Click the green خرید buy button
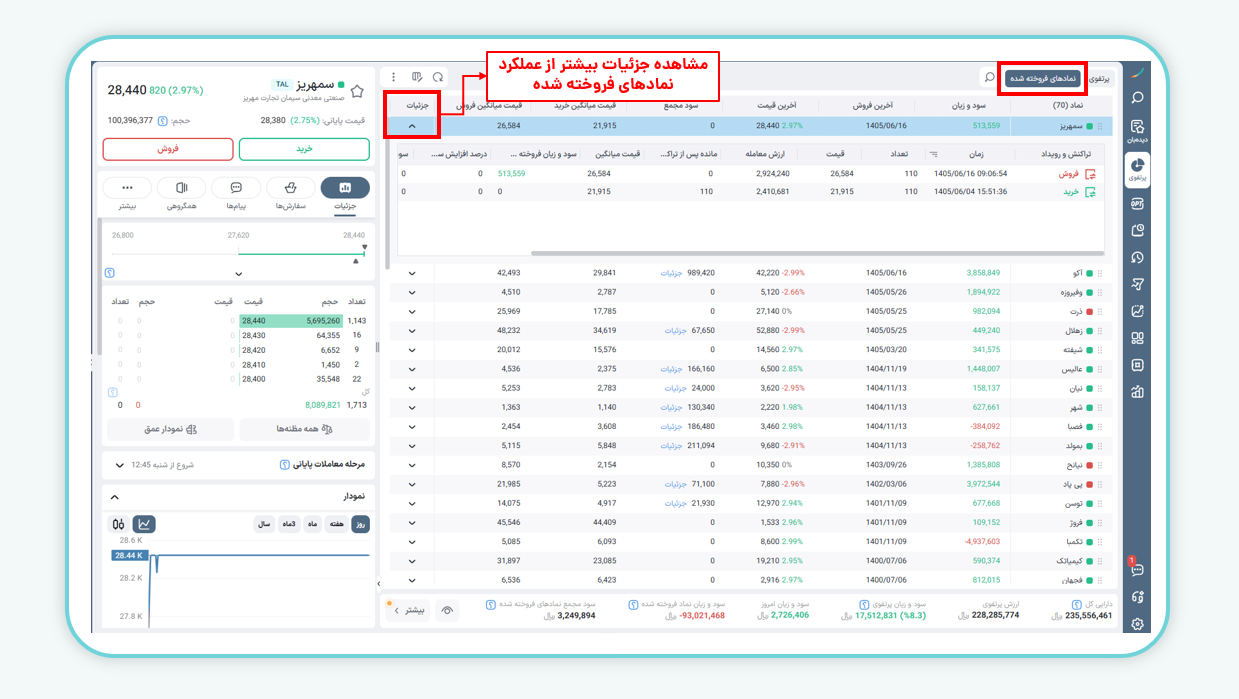Image resolution: width=1239 pixels, height=699 pixels. (x=304, y=149)
